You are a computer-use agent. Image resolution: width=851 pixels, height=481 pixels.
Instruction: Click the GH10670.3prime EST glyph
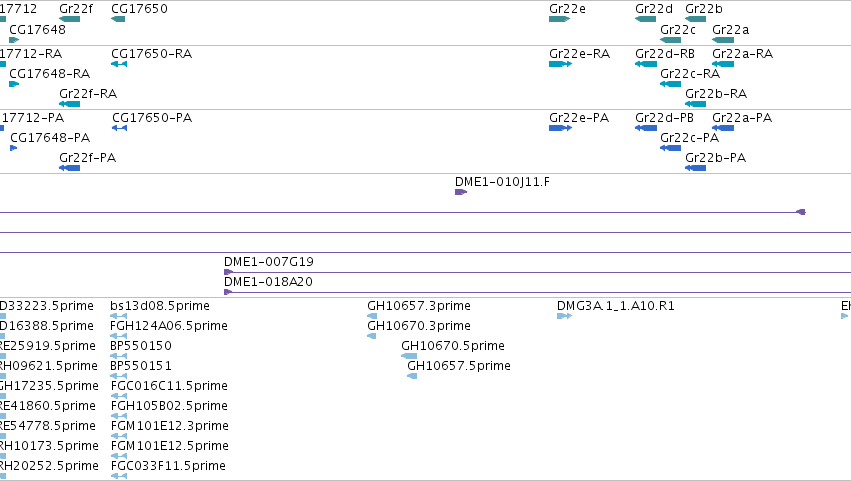coord(372,336)
